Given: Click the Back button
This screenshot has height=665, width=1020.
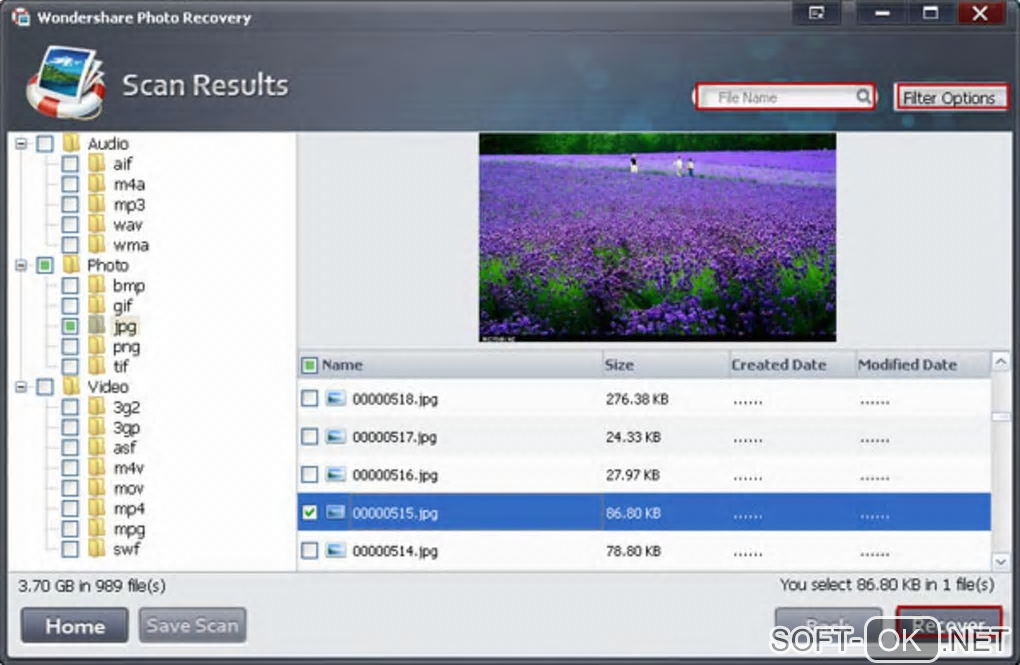Looking at the screenshot, I should coord(828,624).
